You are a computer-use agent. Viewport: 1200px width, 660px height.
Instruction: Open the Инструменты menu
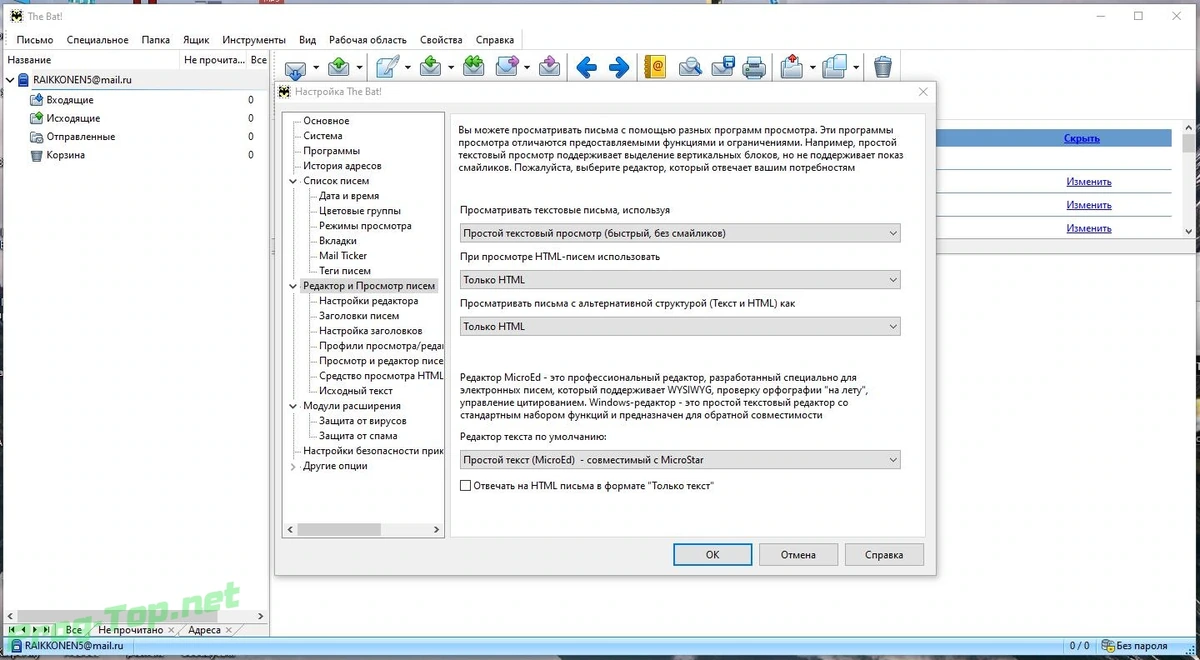254,40
